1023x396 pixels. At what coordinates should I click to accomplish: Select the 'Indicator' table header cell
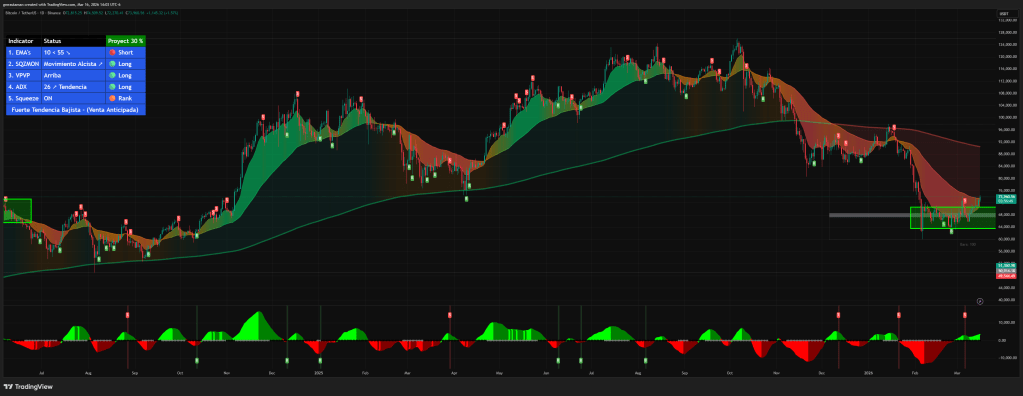(x=23, y=40)
